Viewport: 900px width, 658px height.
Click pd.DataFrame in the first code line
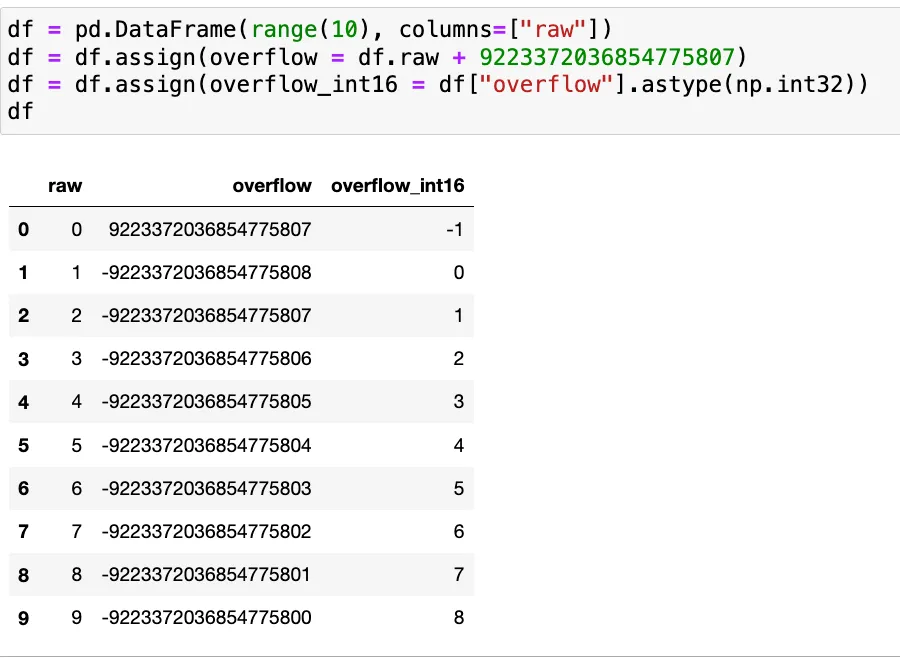[156, 29]
